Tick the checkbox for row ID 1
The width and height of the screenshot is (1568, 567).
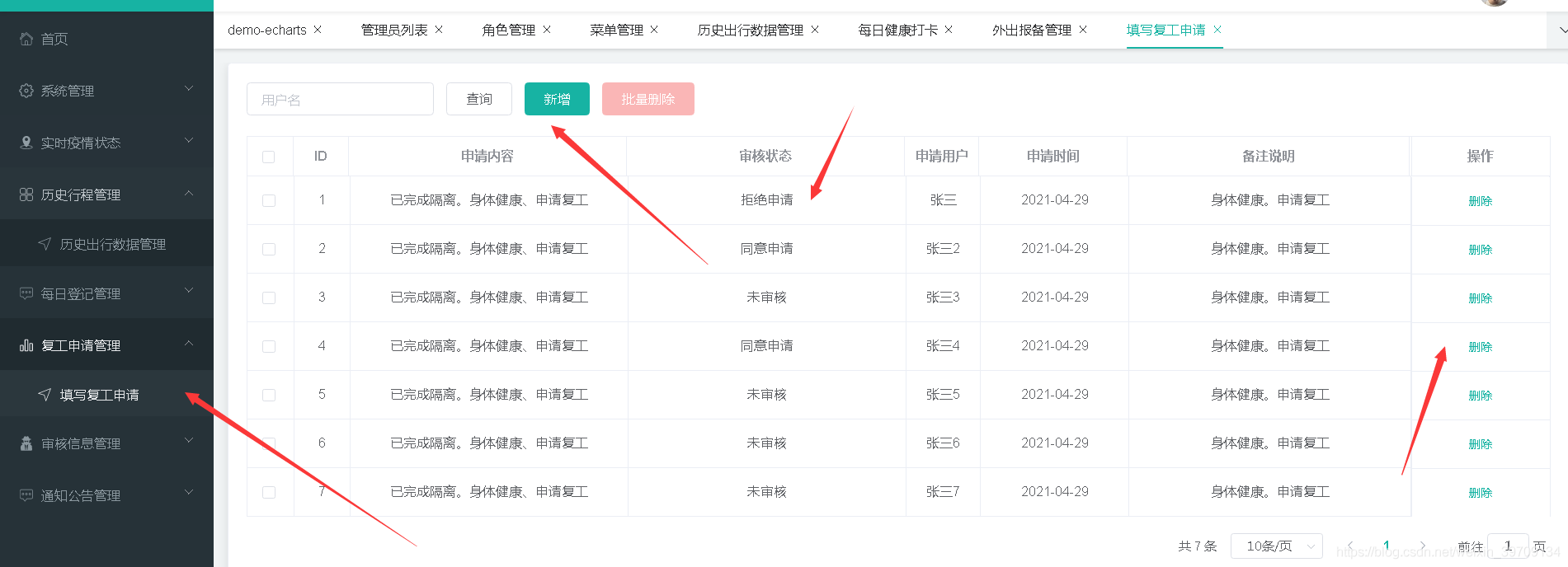click(x=269, y=200)
